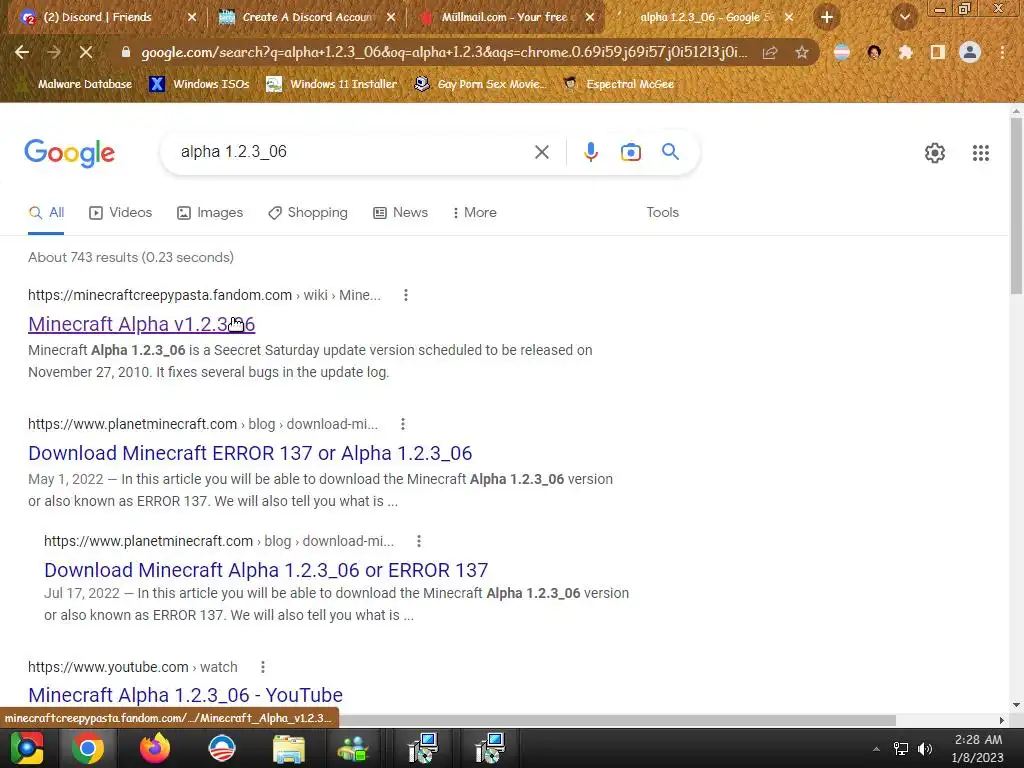Search by image with camera icon
Viewport: 1024px width, 768px height.
click(x=630, y=152)
